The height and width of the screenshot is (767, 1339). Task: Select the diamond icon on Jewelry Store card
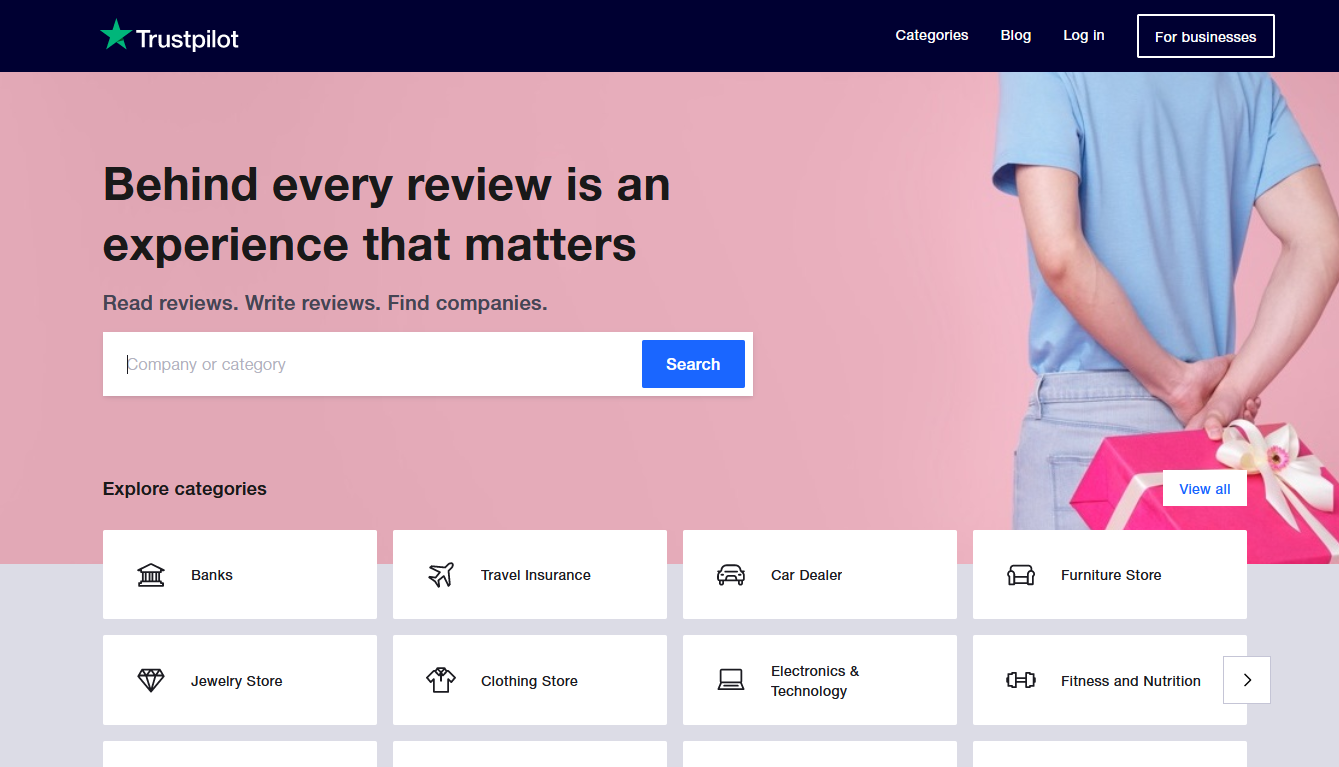coord(150,680)
